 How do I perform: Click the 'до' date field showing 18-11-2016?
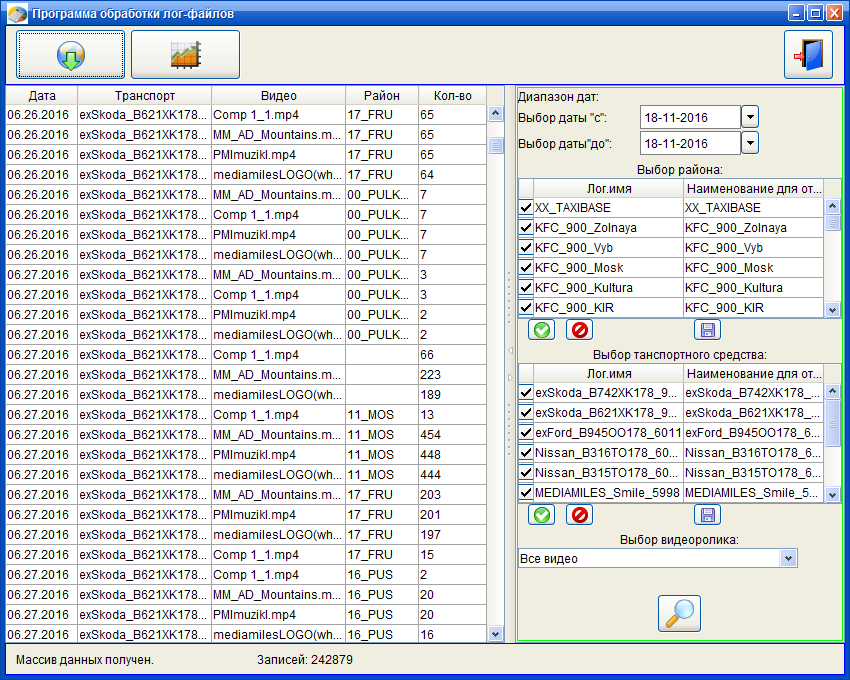tap(690, 143)
